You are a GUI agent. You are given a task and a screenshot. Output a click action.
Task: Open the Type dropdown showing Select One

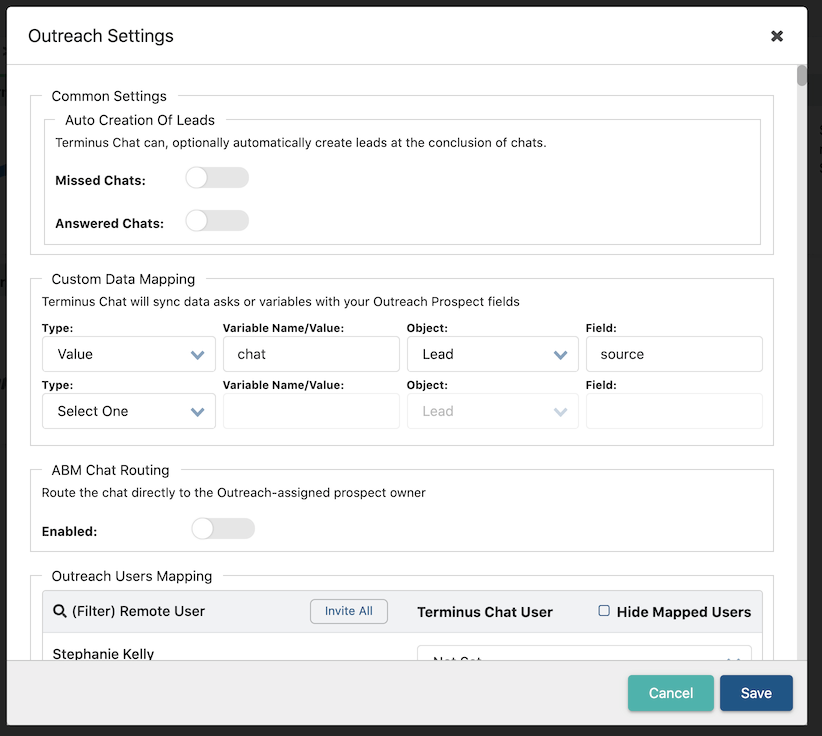[129, 412]
